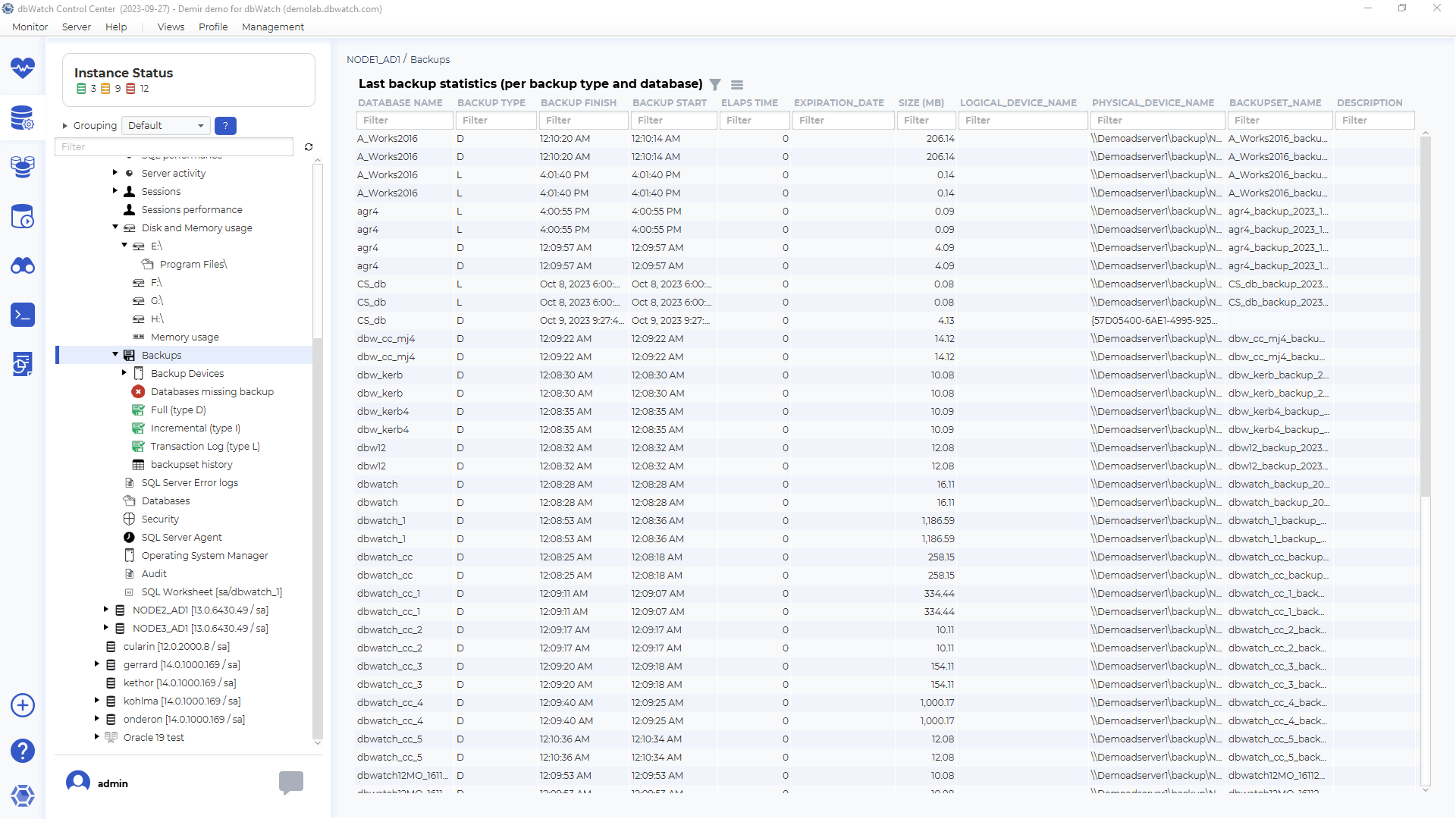1456x819 pixels.
Task: Click the Databases missing backup red icon
Action: click(x=138, y=391)
